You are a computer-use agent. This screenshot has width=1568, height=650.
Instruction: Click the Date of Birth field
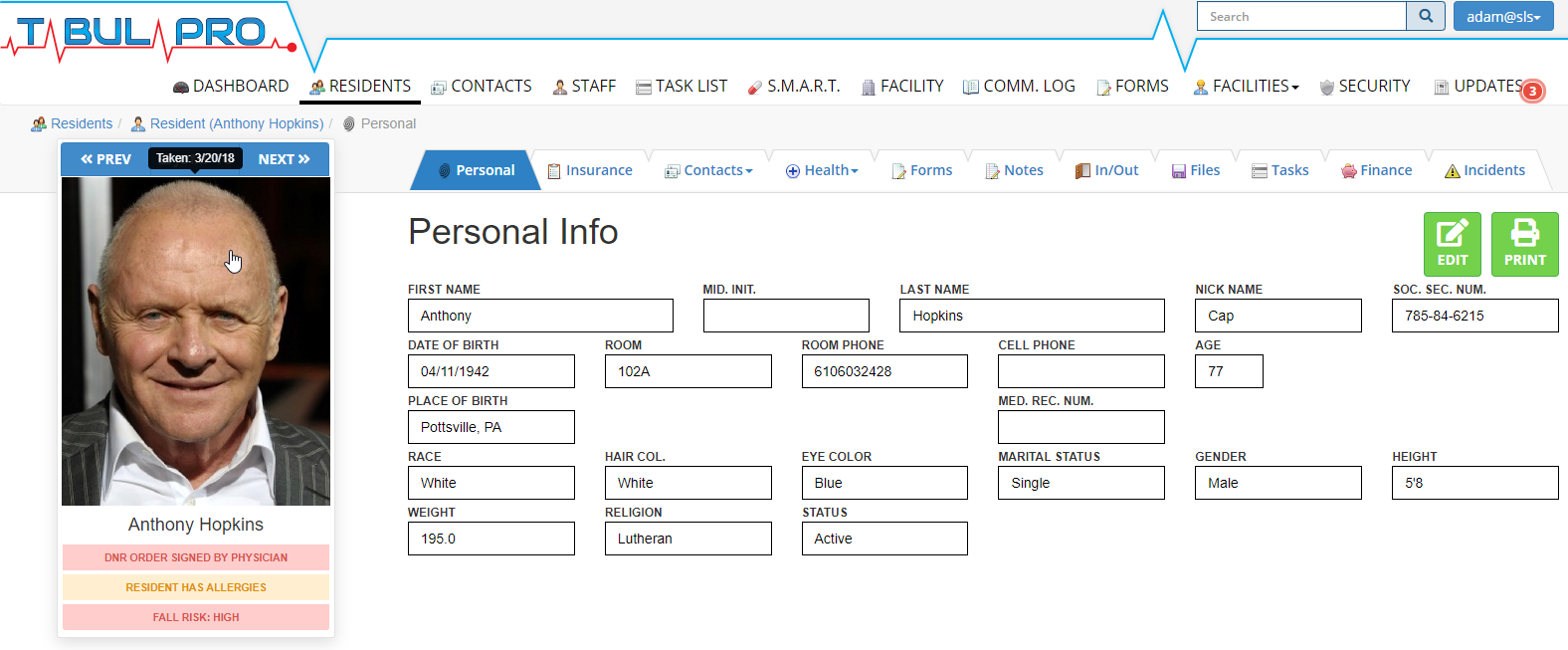point(491,371)
